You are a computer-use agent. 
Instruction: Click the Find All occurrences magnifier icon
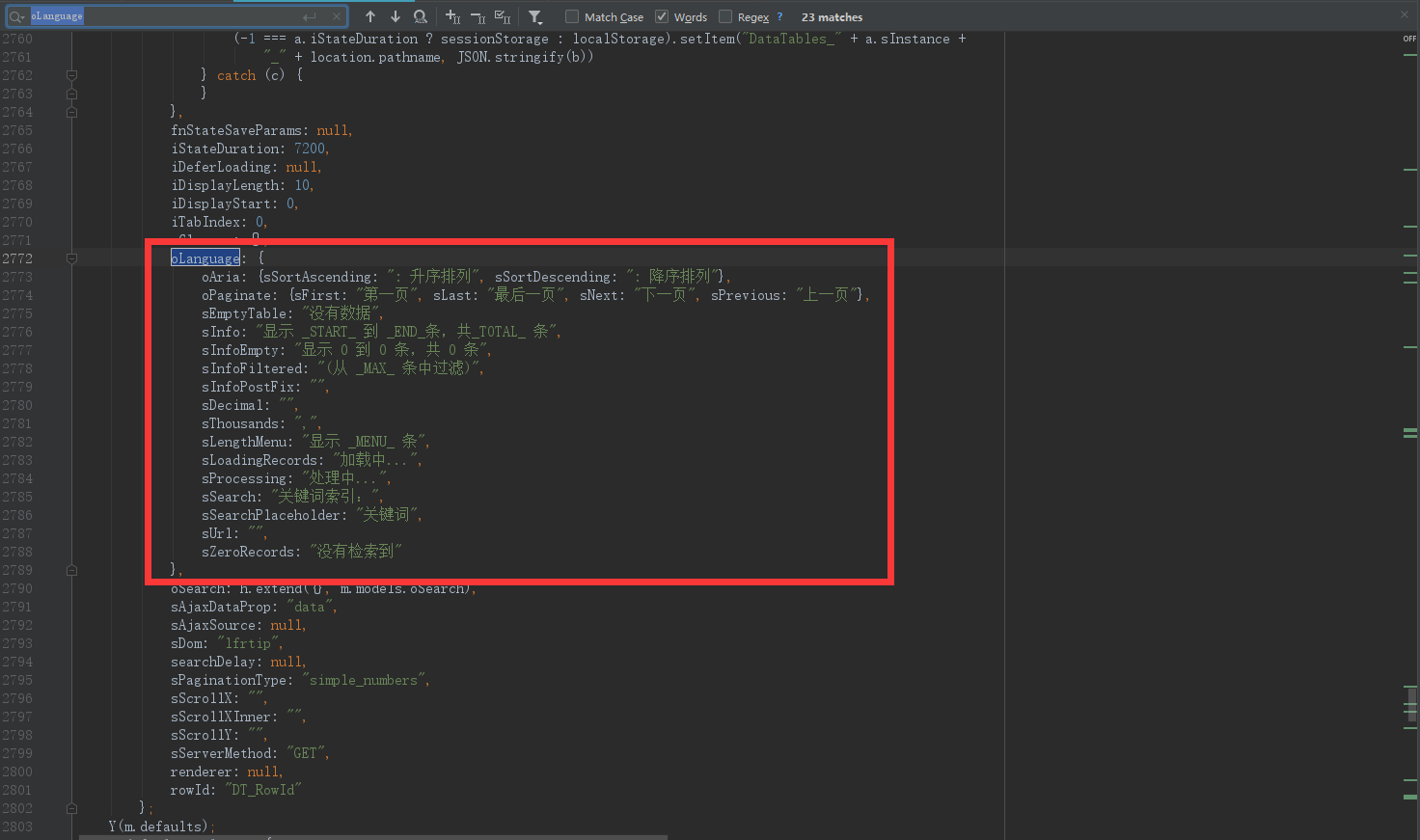420,16
